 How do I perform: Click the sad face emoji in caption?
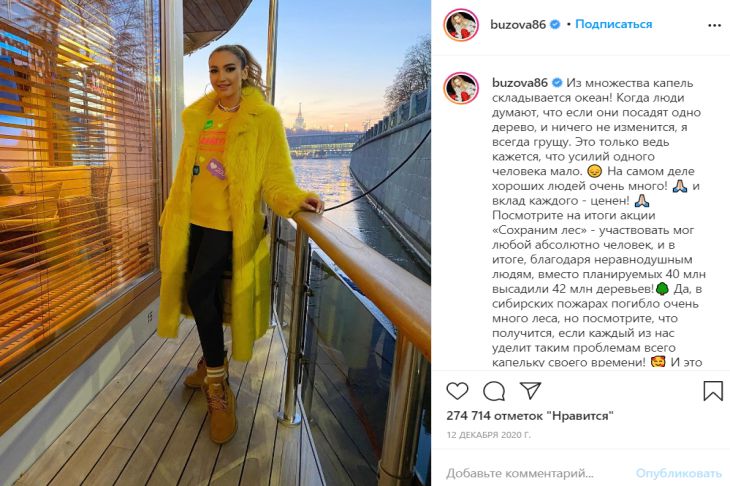click(x=595, y=171)
